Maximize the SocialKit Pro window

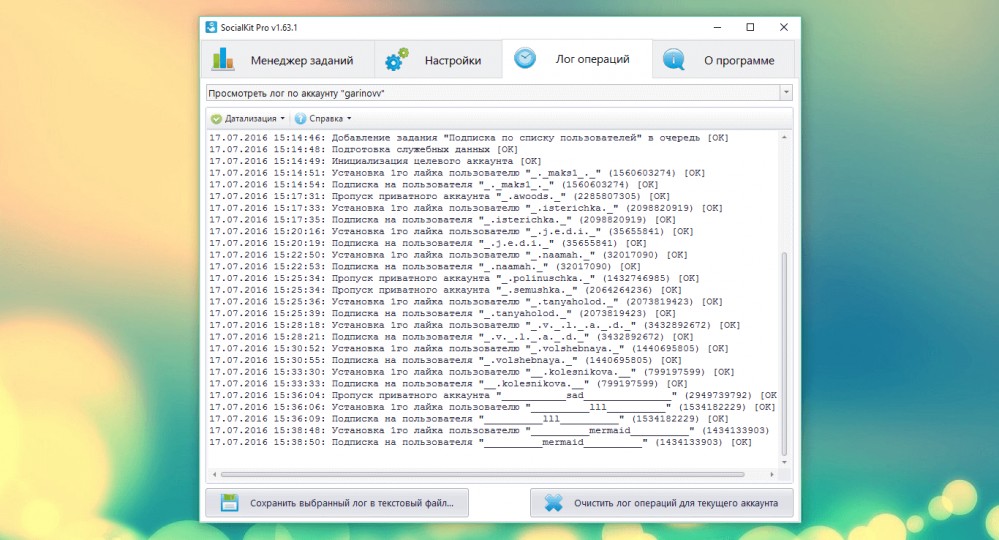pyautogui.click(x=751, y=27)
